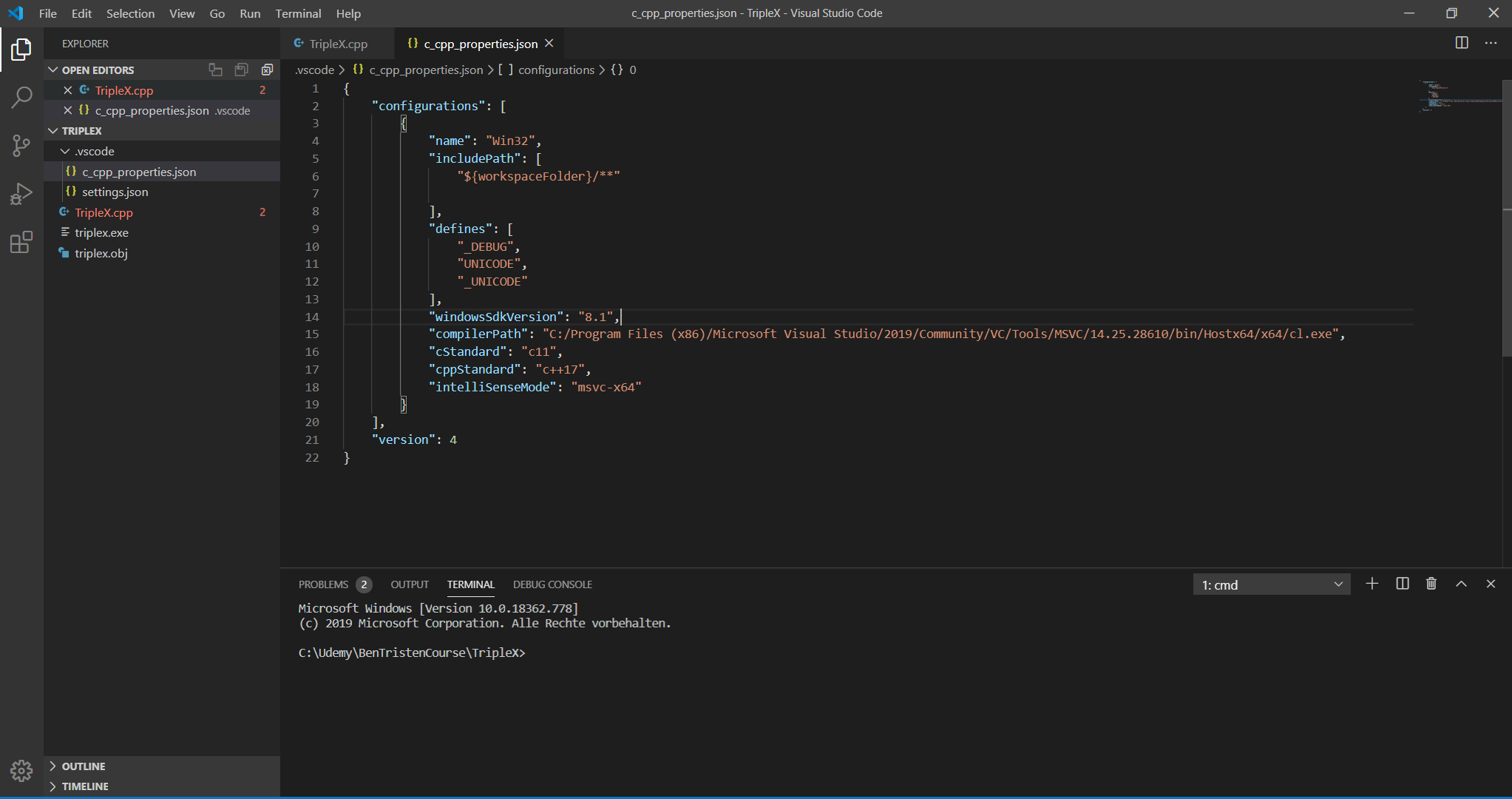Open the terminal selector dropdown '1: cmd'
The width and height of the screenshot is (1512, 799).
pos(1271,584)
